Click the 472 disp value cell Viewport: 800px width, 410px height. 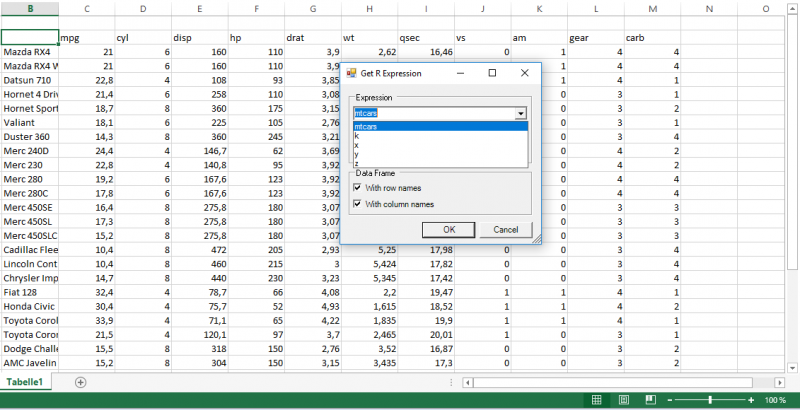point(200,250)
